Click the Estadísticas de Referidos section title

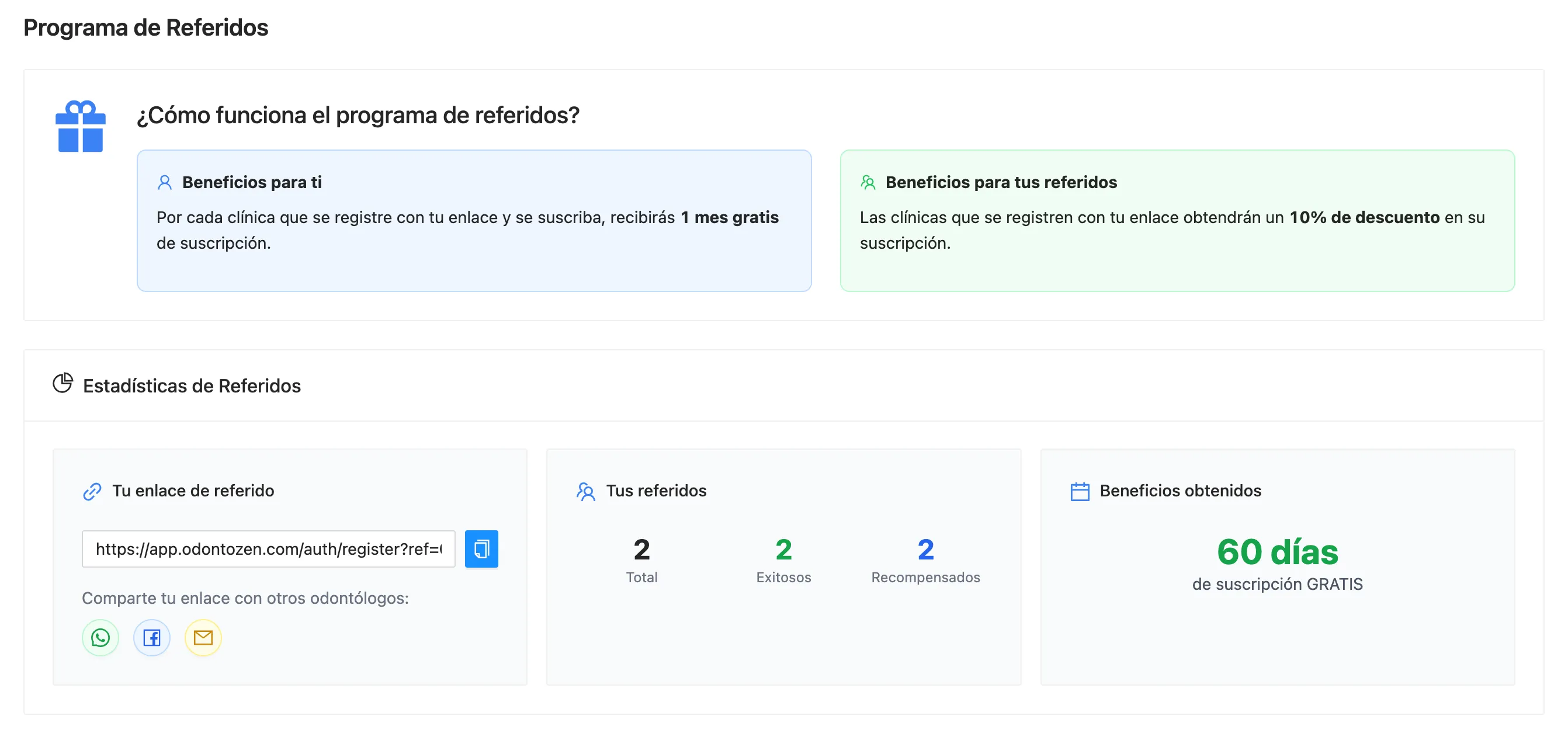[191, 385]
